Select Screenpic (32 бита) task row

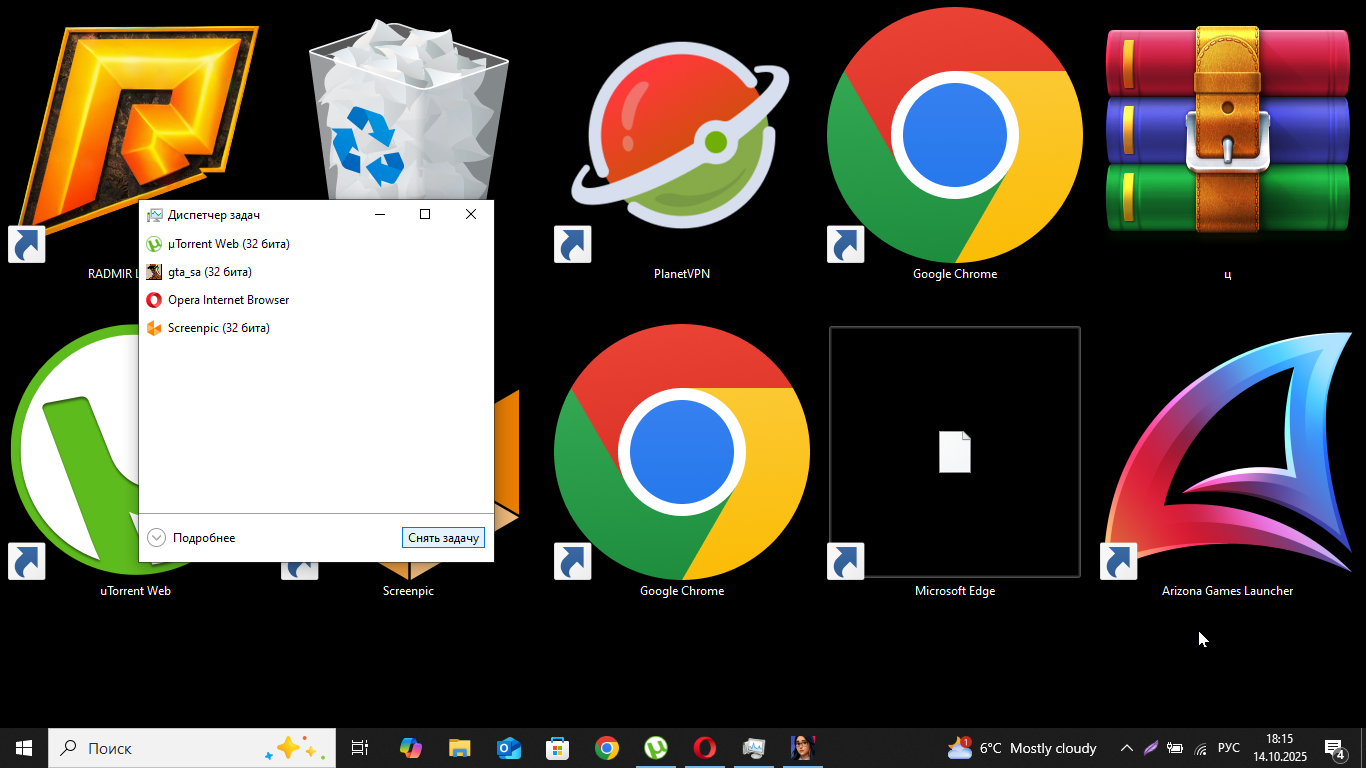(x=316, y=328)
